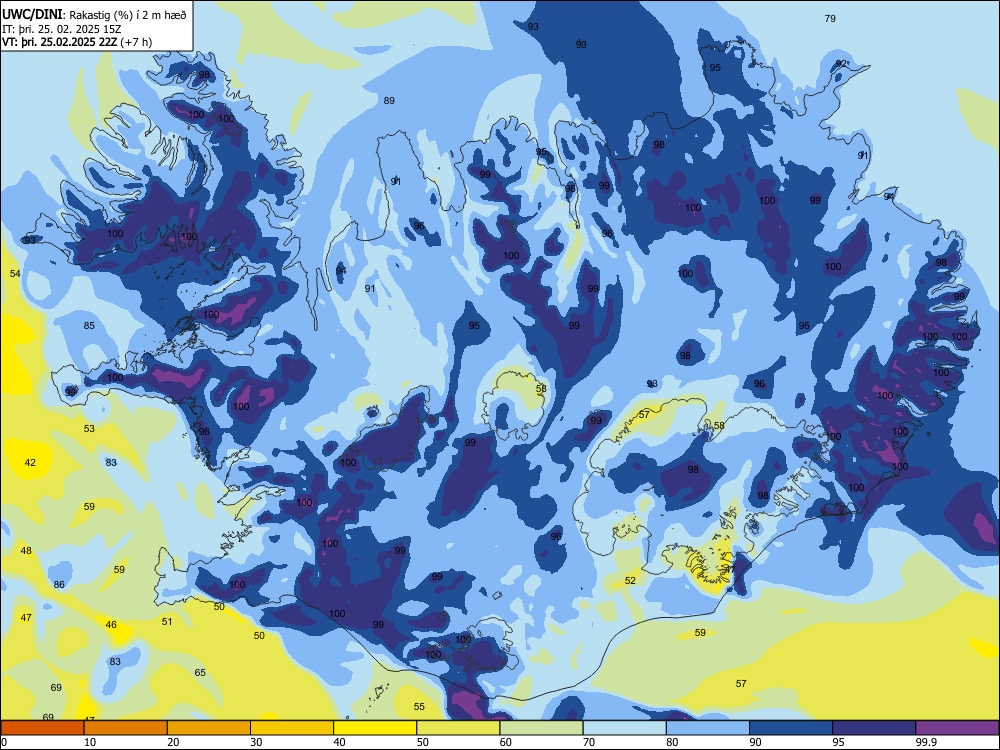Select the navy 95–99.9 legend swatch
This screenshot has width=1000, height=750.
tap(874, 728)
